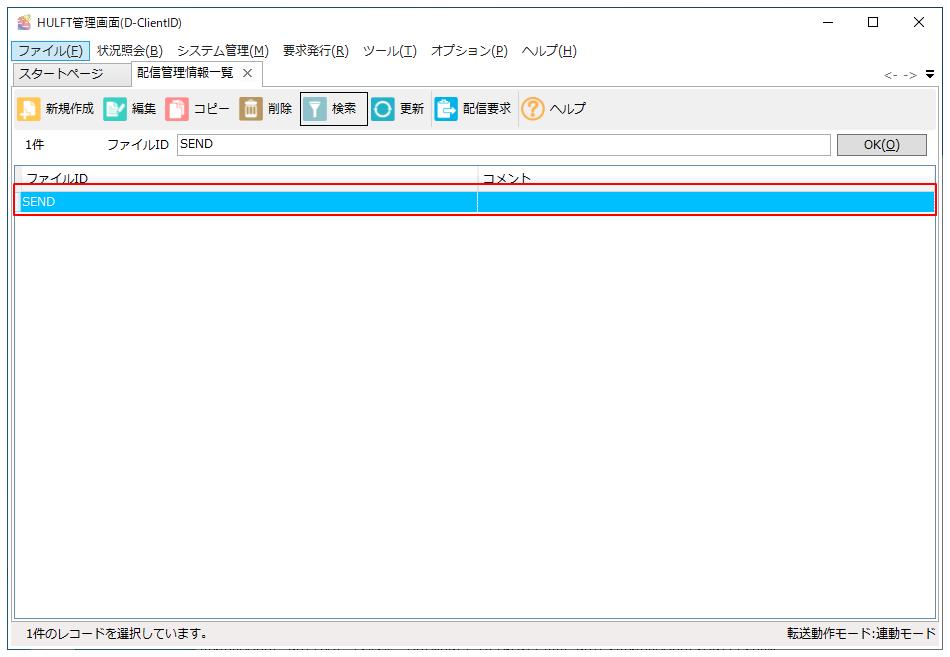The image size is (950, 657).
Task: Open the 状況照会(B) menu
Action: pos(130,51)
